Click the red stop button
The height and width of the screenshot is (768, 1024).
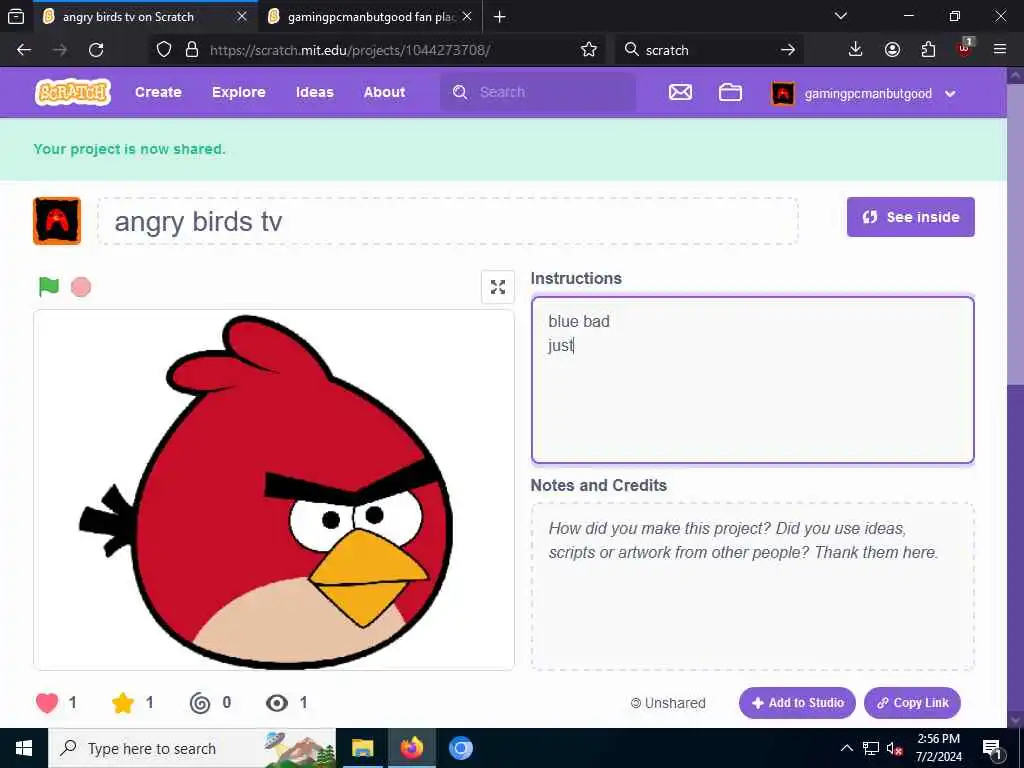click(81, 287)
